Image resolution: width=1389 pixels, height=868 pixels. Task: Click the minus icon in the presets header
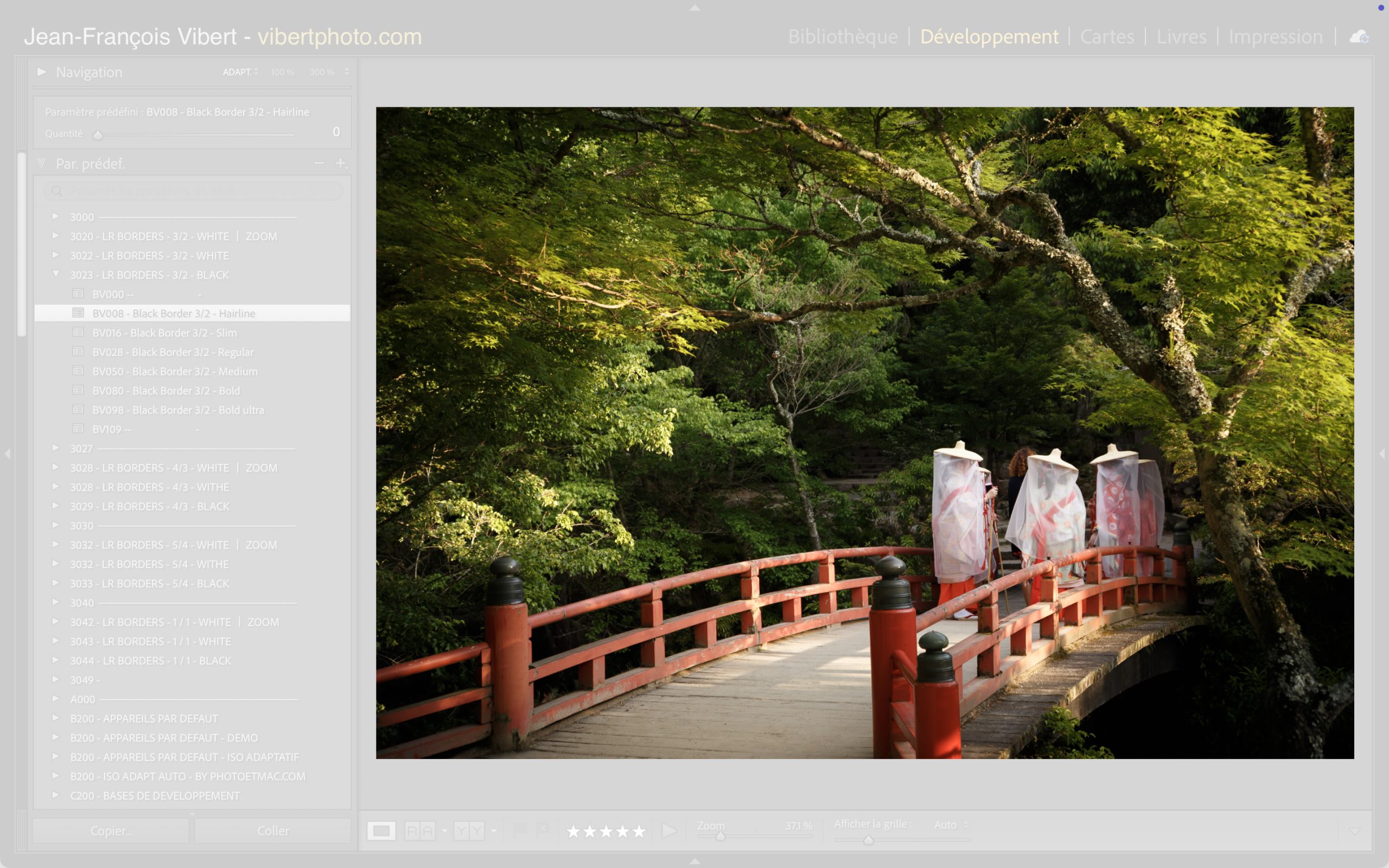319,164
